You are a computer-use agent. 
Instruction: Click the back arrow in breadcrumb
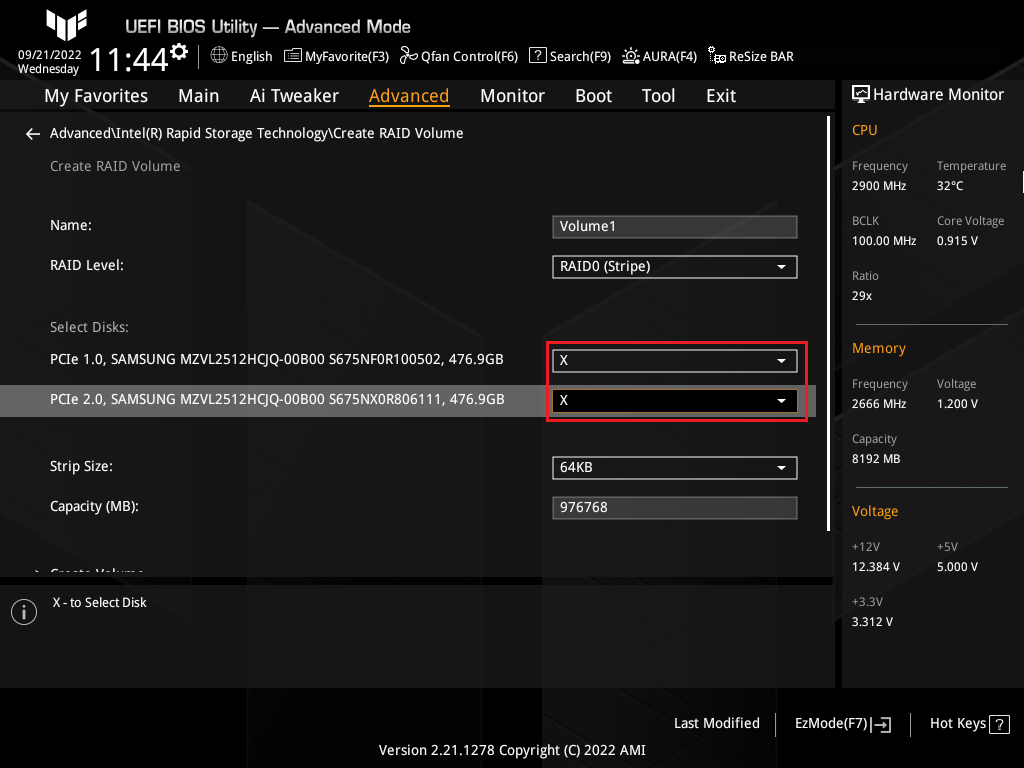pos(33,134)
